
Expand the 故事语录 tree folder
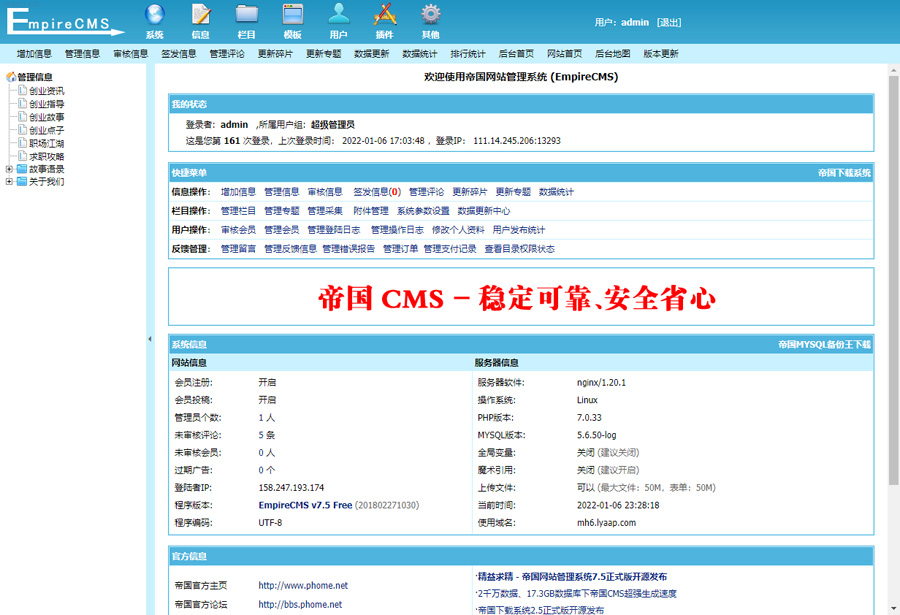tap(9, 169)
